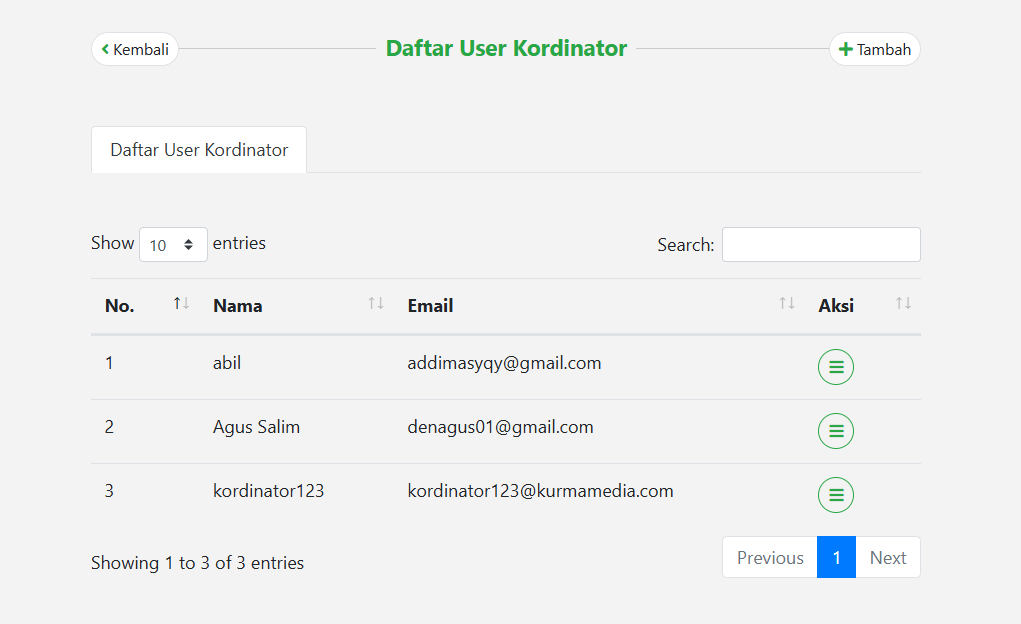The height and width of the screenshot is (624, 1021).
Task: Go to the Previous page
Action: coord(769,558)
